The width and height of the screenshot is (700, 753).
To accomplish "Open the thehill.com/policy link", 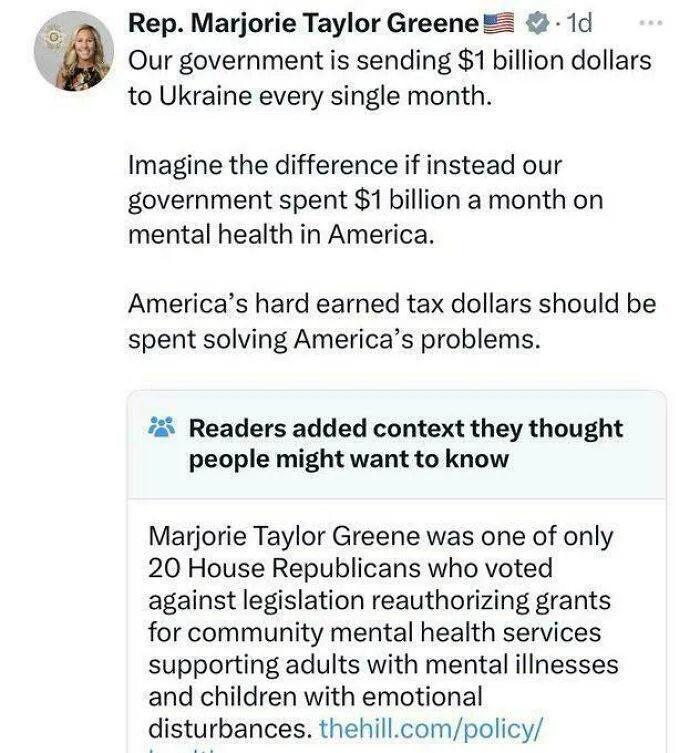I will point(430,727).
